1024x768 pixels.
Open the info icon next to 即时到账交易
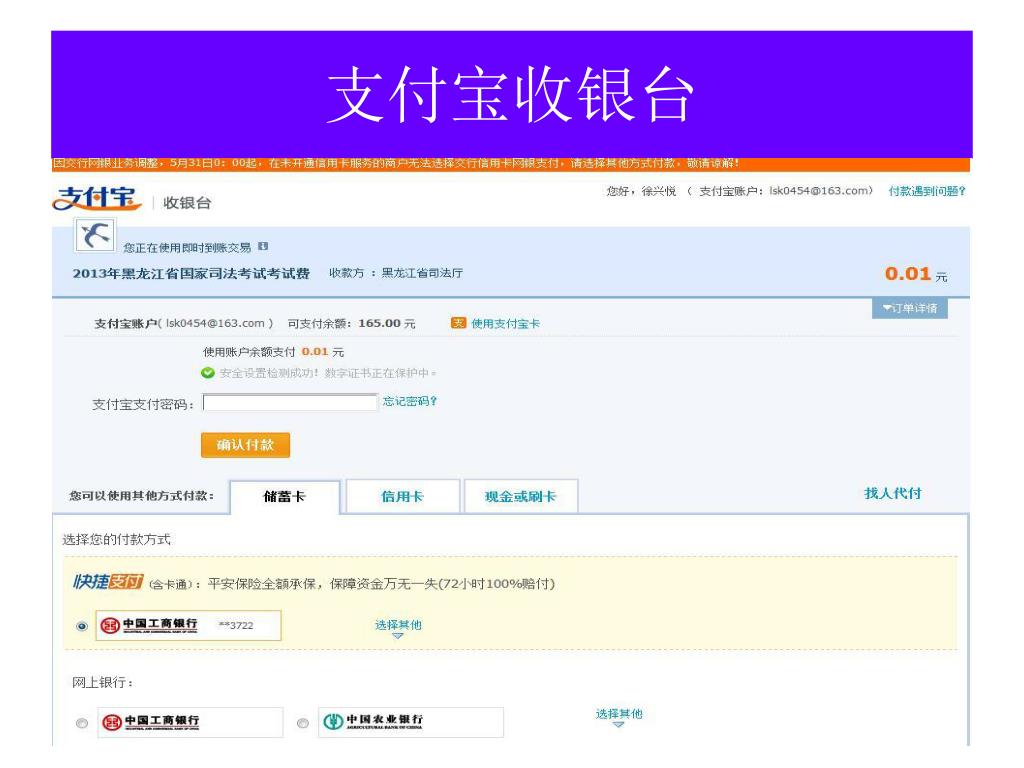(263, 246)
